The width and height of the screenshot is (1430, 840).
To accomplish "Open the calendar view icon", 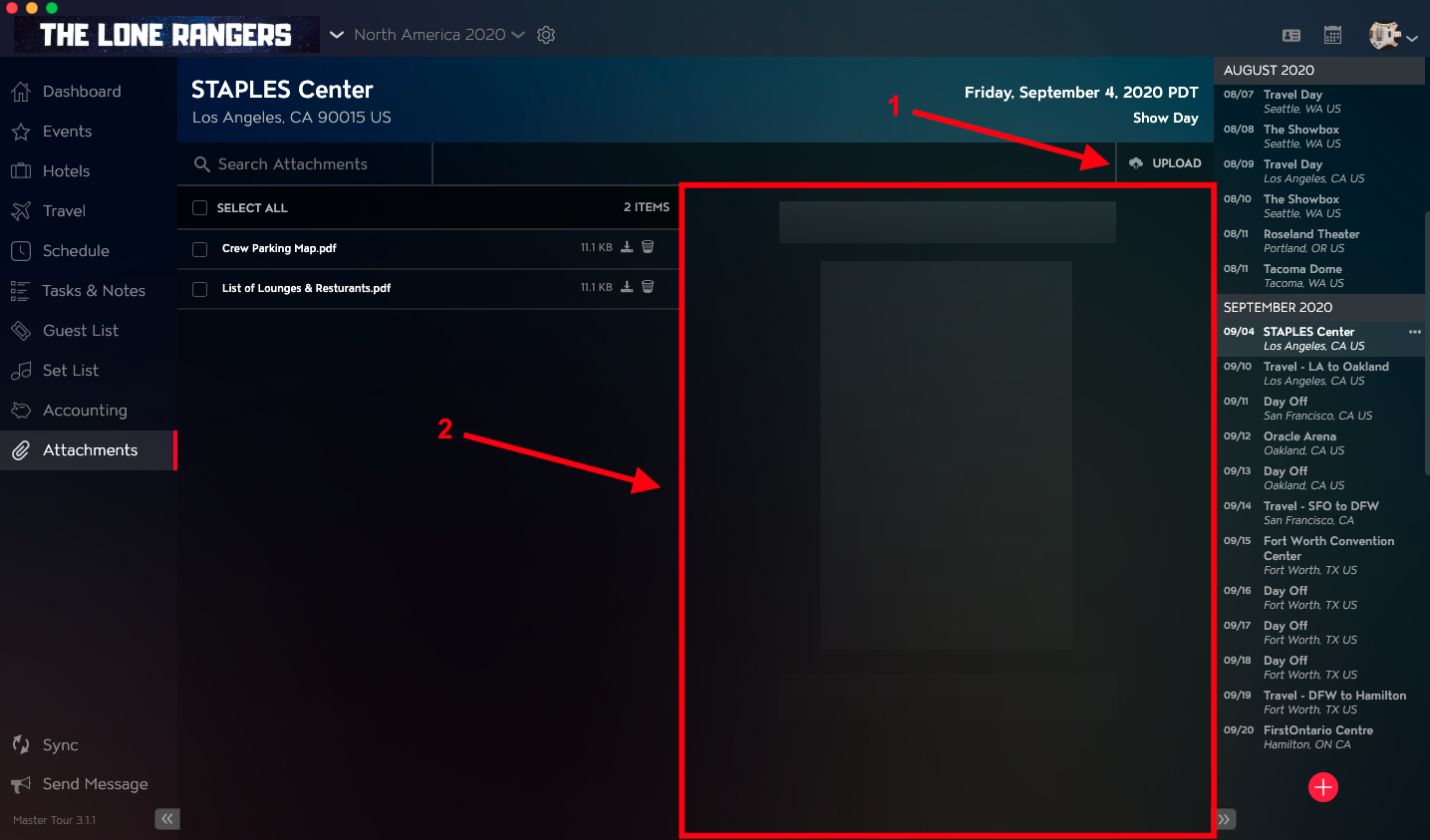I will [x=1332, y=35].
